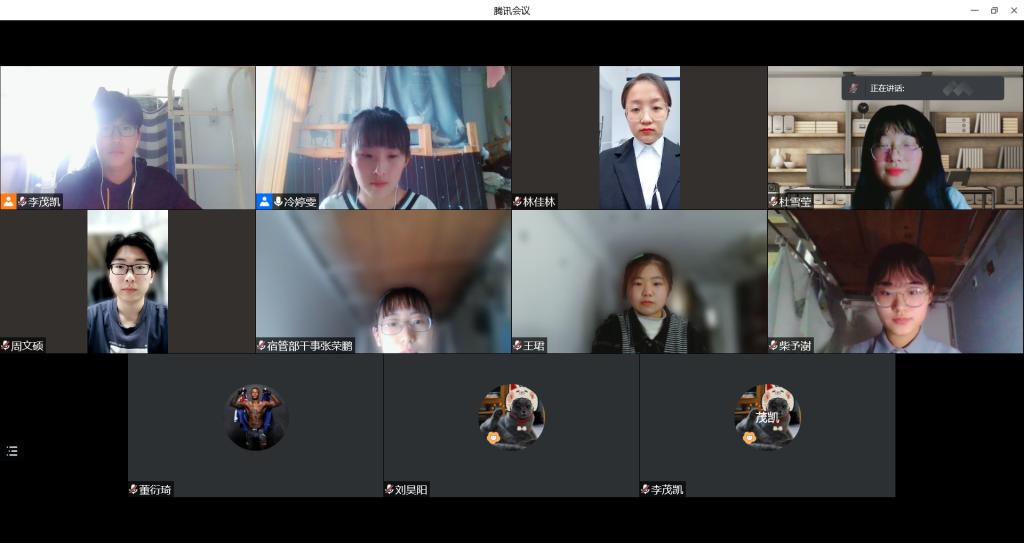Image resolution: width=1024 pixels, height=543 pixels.
Task: Click the muted mic icon beside 周文硕
Action: click(6, 345)
